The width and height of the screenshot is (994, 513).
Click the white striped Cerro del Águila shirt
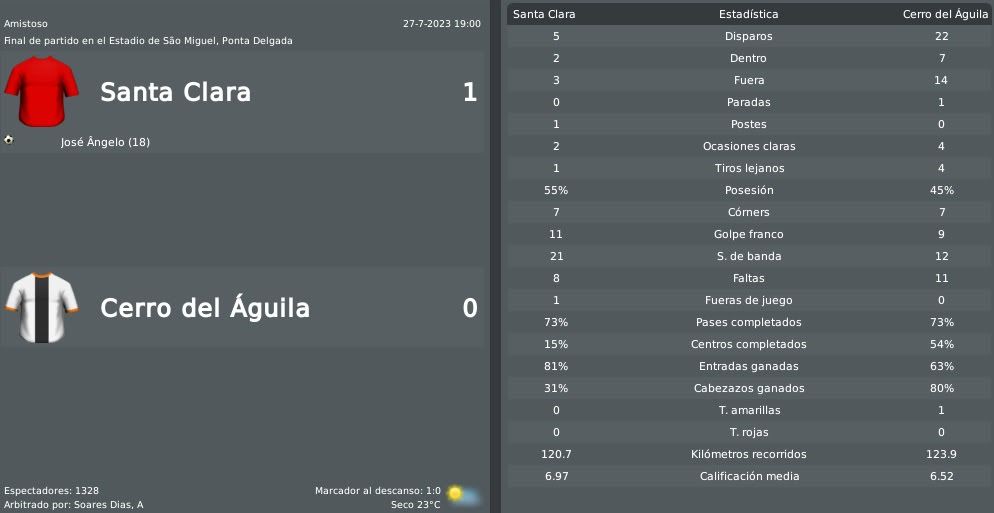(x=41, y=308)
